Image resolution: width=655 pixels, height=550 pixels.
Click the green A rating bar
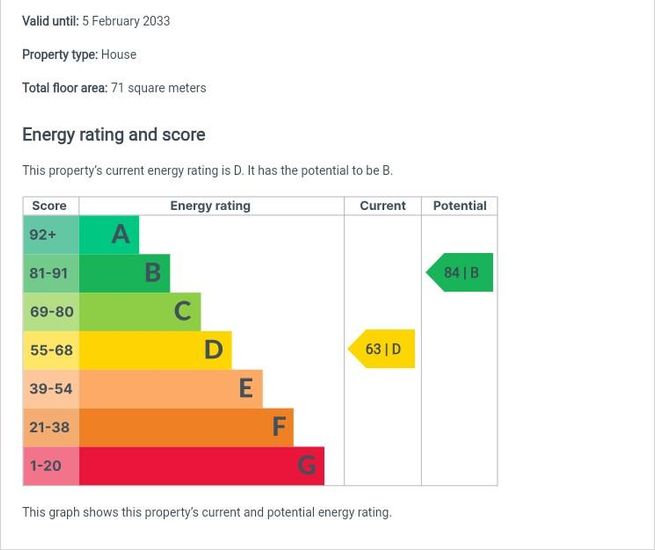(x=108, y=234)
